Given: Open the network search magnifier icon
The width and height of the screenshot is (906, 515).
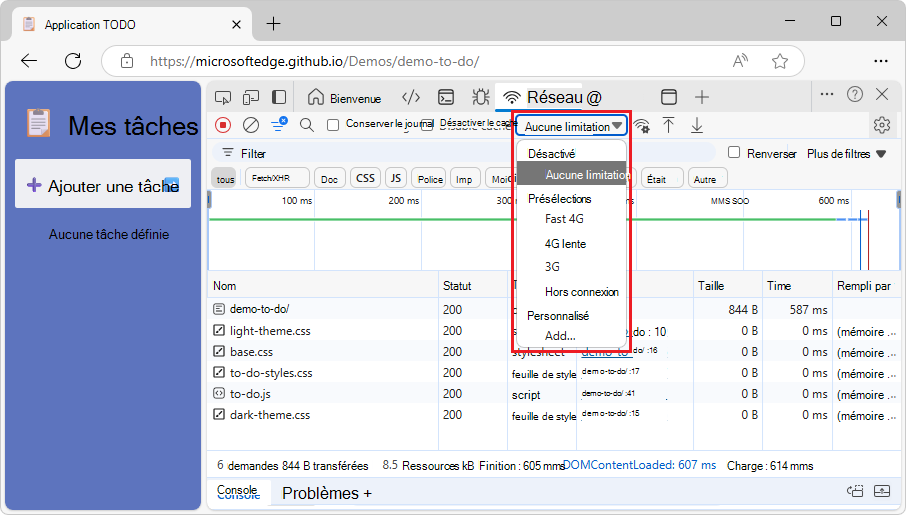Looking at the screenshot, I should pyautogui.click(x=307, y=125).
